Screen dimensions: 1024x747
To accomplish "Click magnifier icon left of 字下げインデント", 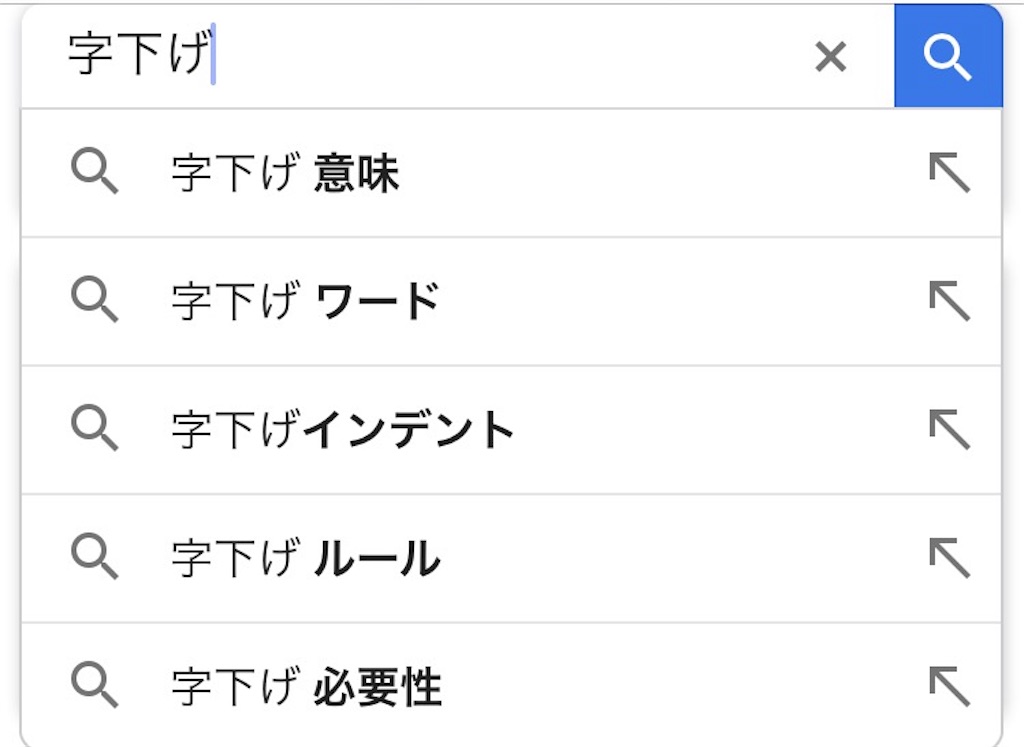I will [95, 428].
